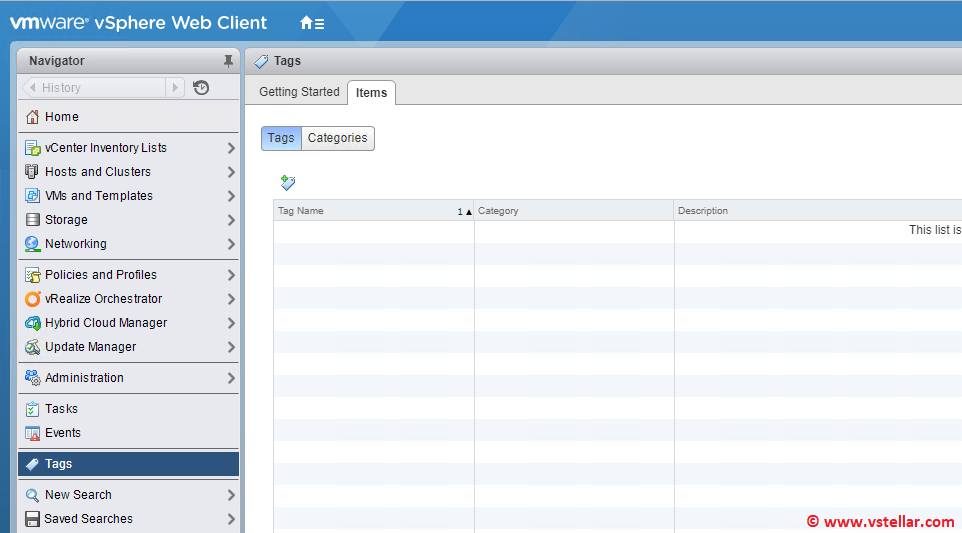962x533 pixels.
Task: Expand the Administration chevron arrow
Action: point(231,378)
